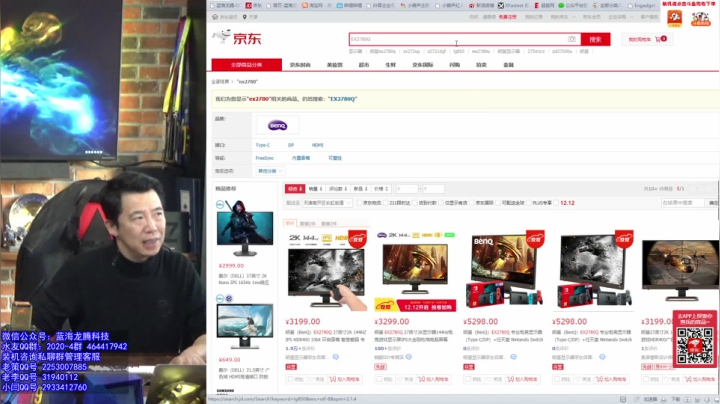Click customer-service chat icon under ¥3199.00 product
The image size is (720, 404).
[336, 357]
